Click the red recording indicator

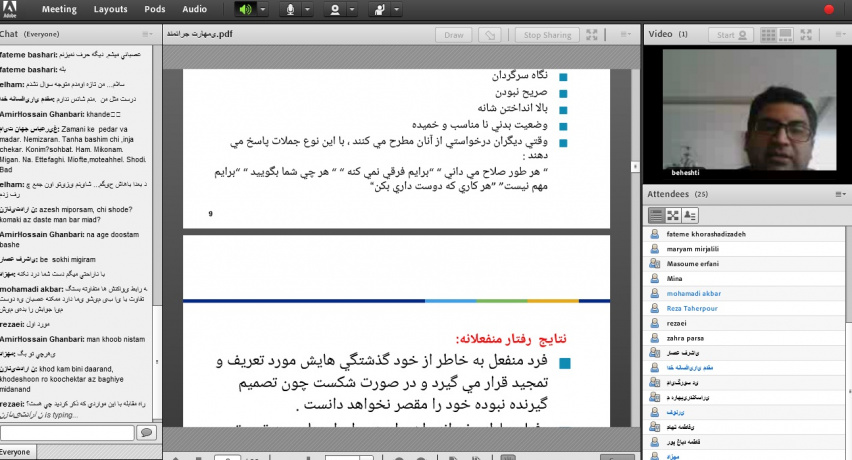829,9
